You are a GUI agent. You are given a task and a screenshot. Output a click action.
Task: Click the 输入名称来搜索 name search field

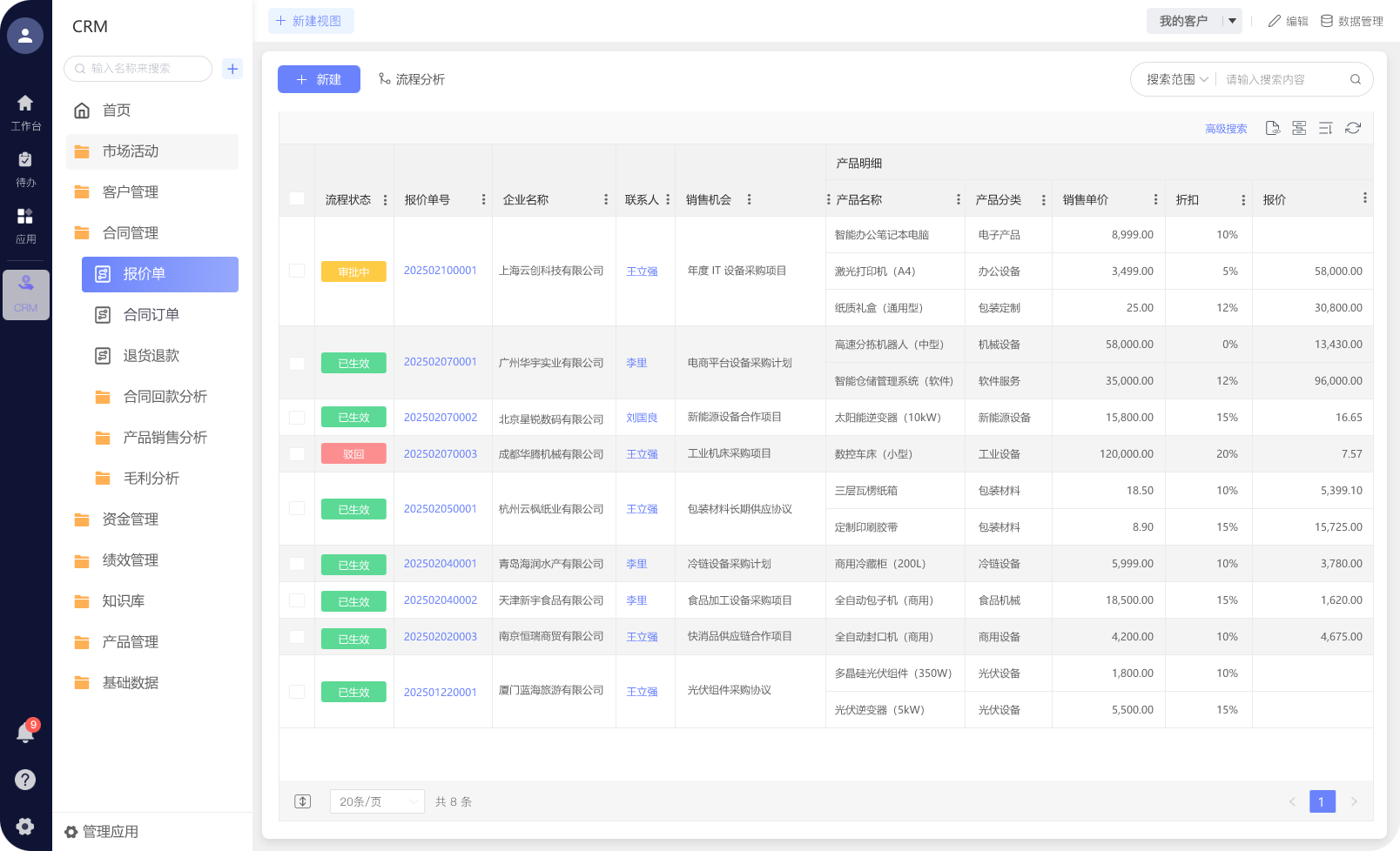click(138, 69)
